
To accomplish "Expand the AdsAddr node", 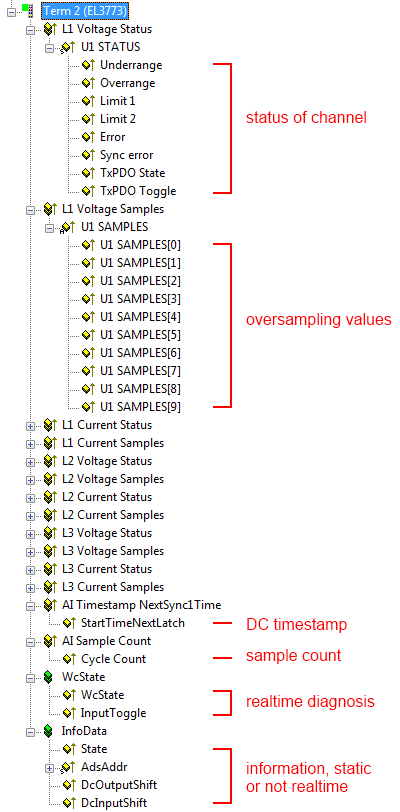I will [49, 768].
